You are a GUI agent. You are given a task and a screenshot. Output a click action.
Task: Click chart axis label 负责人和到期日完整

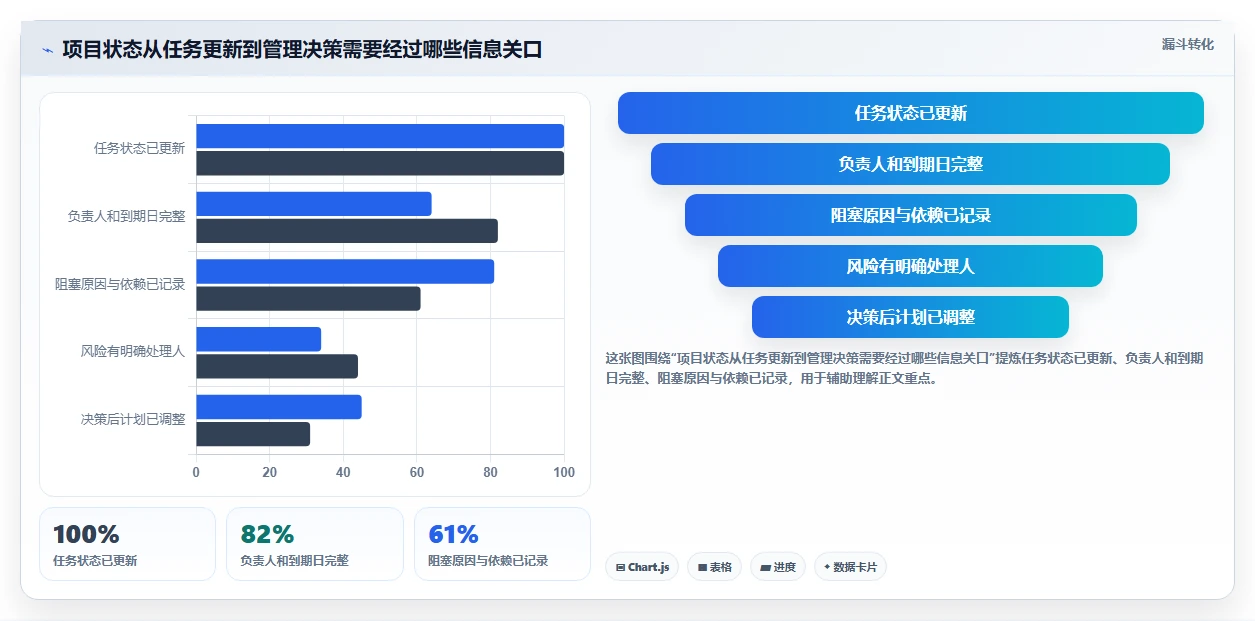click(x=127, y=216)
